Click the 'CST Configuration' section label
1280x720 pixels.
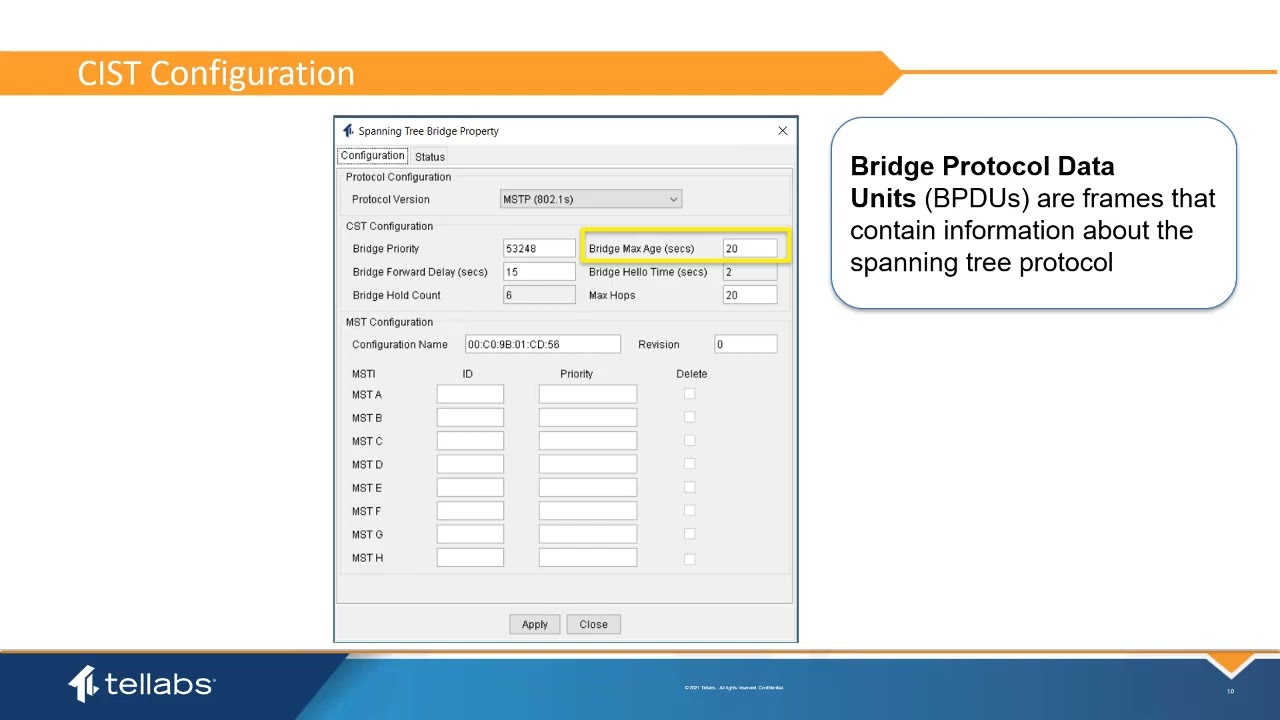pos(389,226)
